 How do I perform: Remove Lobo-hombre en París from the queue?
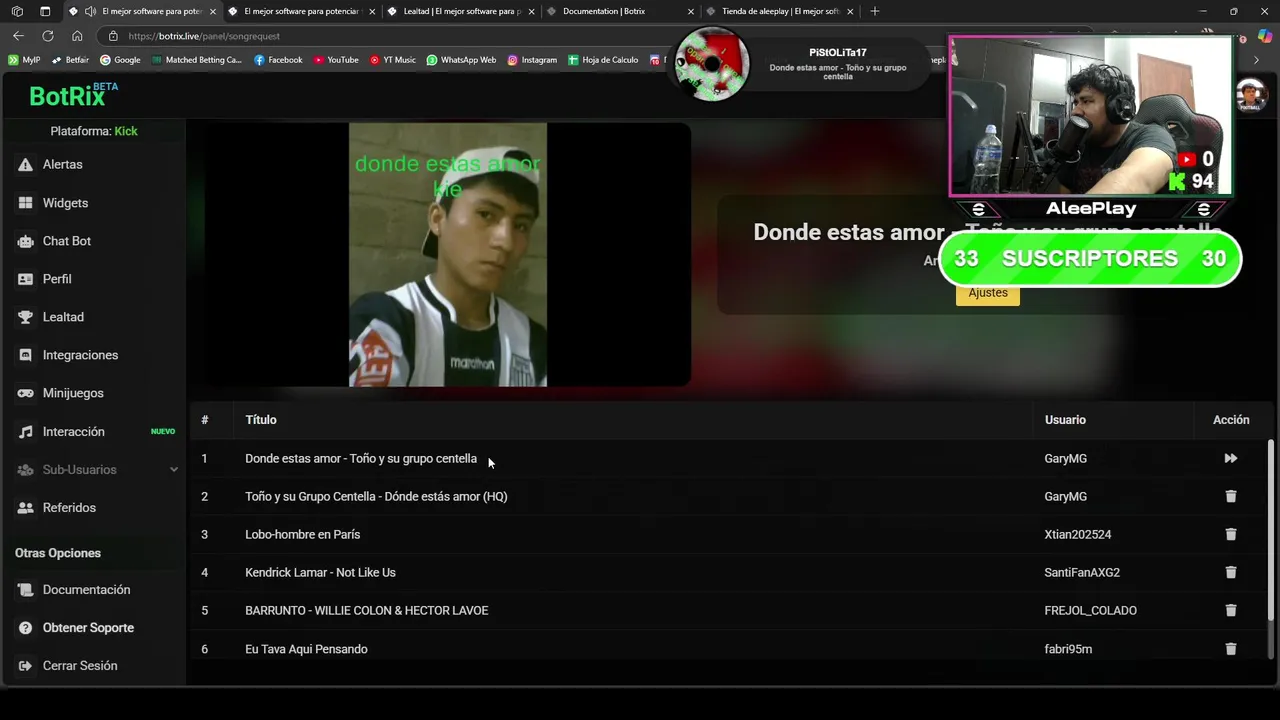(x=1230, y=534)
